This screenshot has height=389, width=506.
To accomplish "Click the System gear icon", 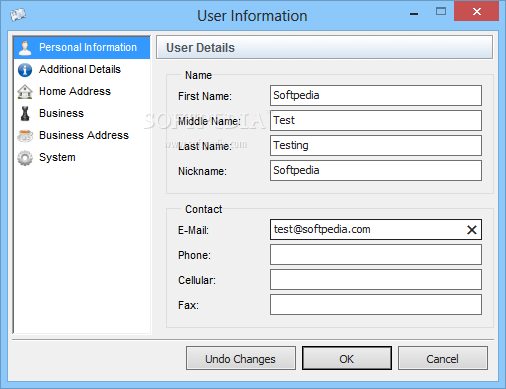I will pyautogui.click(x=25, y=158).
